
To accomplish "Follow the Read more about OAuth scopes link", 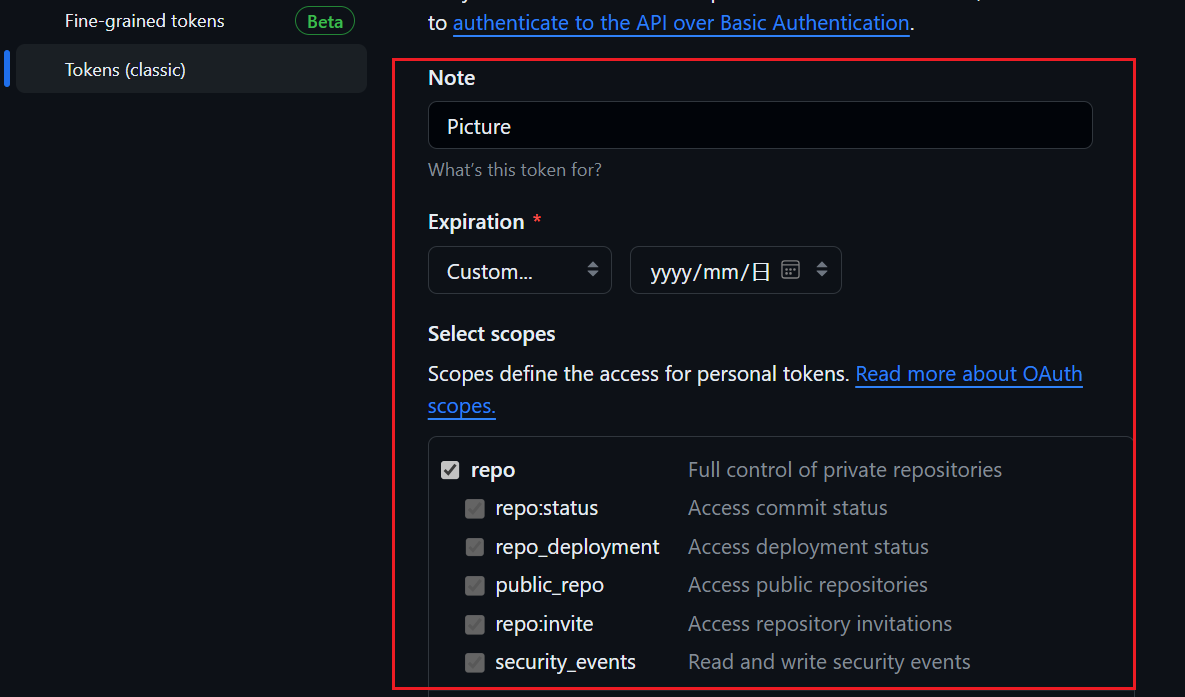I will coord(968,374).
